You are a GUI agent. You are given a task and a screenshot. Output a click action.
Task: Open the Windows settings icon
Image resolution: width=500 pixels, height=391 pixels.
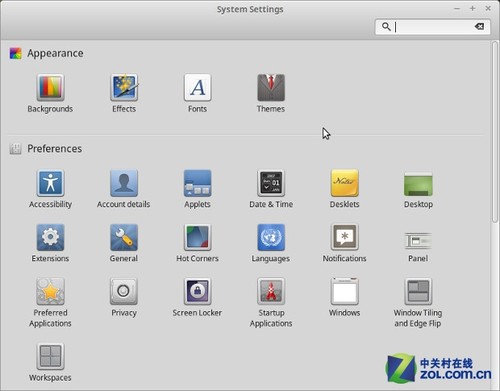coord(345,292)
